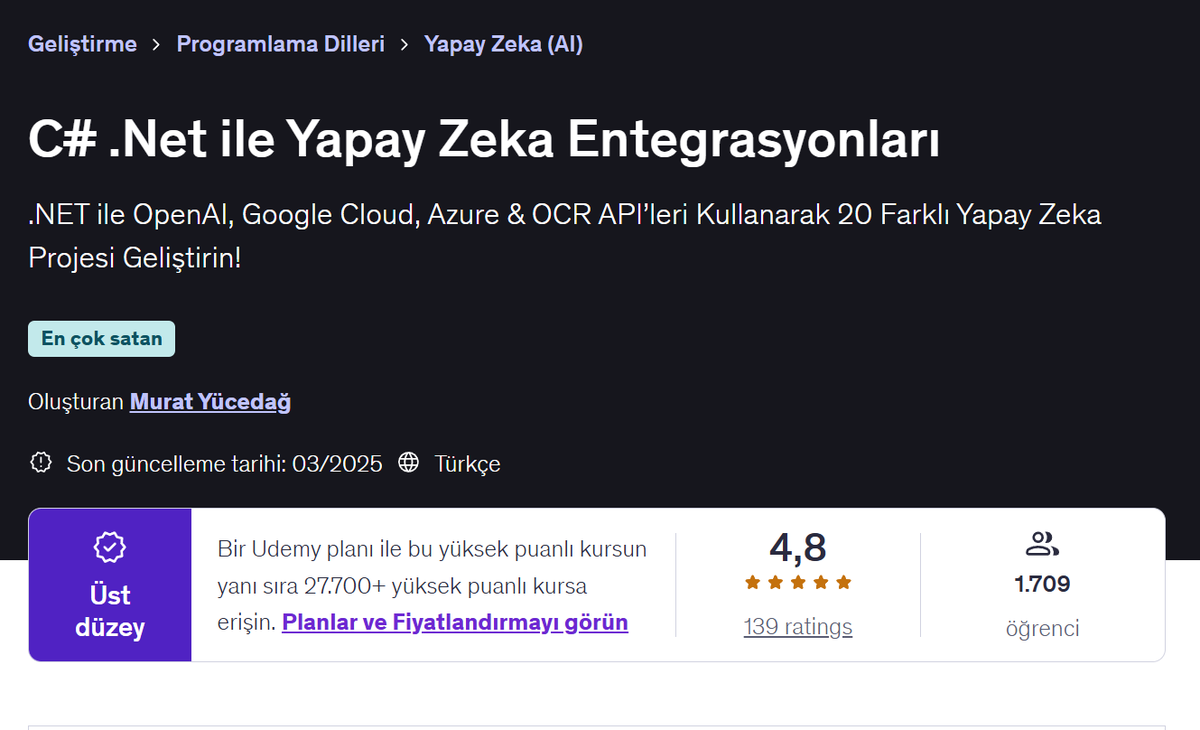Open the Geliştirme breadcrumb link

click(x=82, y=44)
